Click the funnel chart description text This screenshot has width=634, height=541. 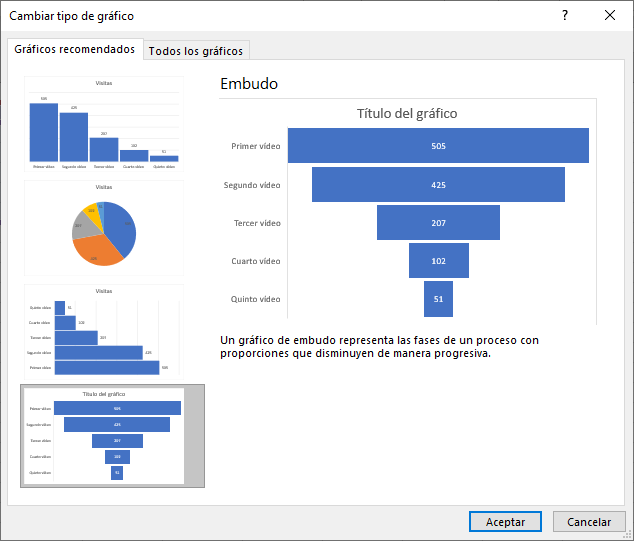pos(380,347)
